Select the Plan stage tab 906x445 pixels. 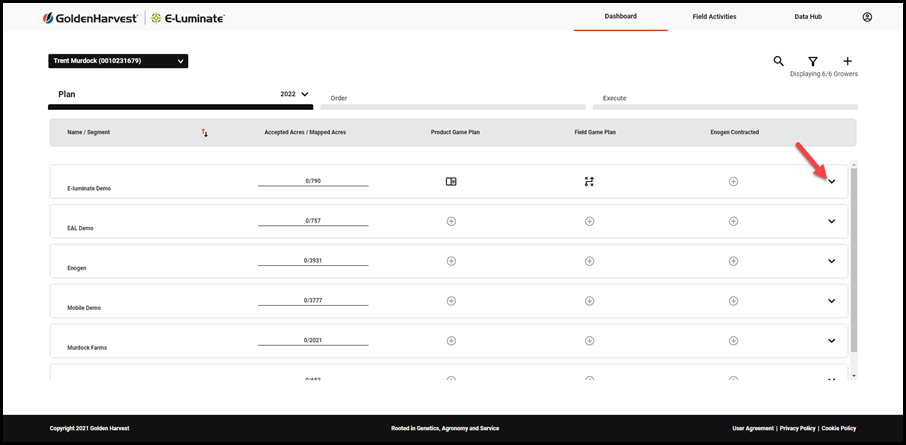point(180,97)
